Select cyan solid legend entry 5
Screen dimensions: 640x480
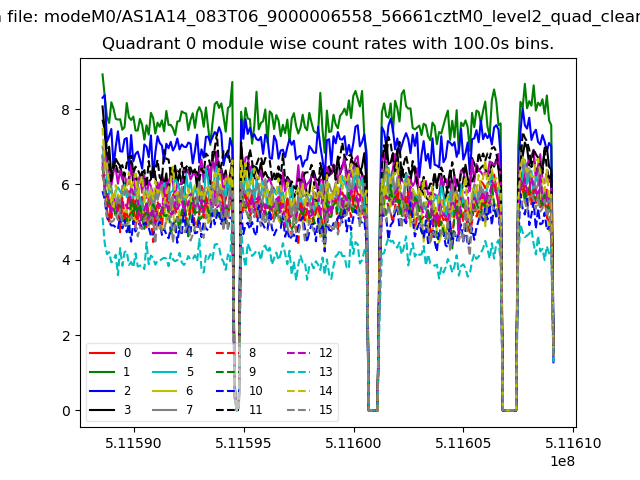coord(173,372)
